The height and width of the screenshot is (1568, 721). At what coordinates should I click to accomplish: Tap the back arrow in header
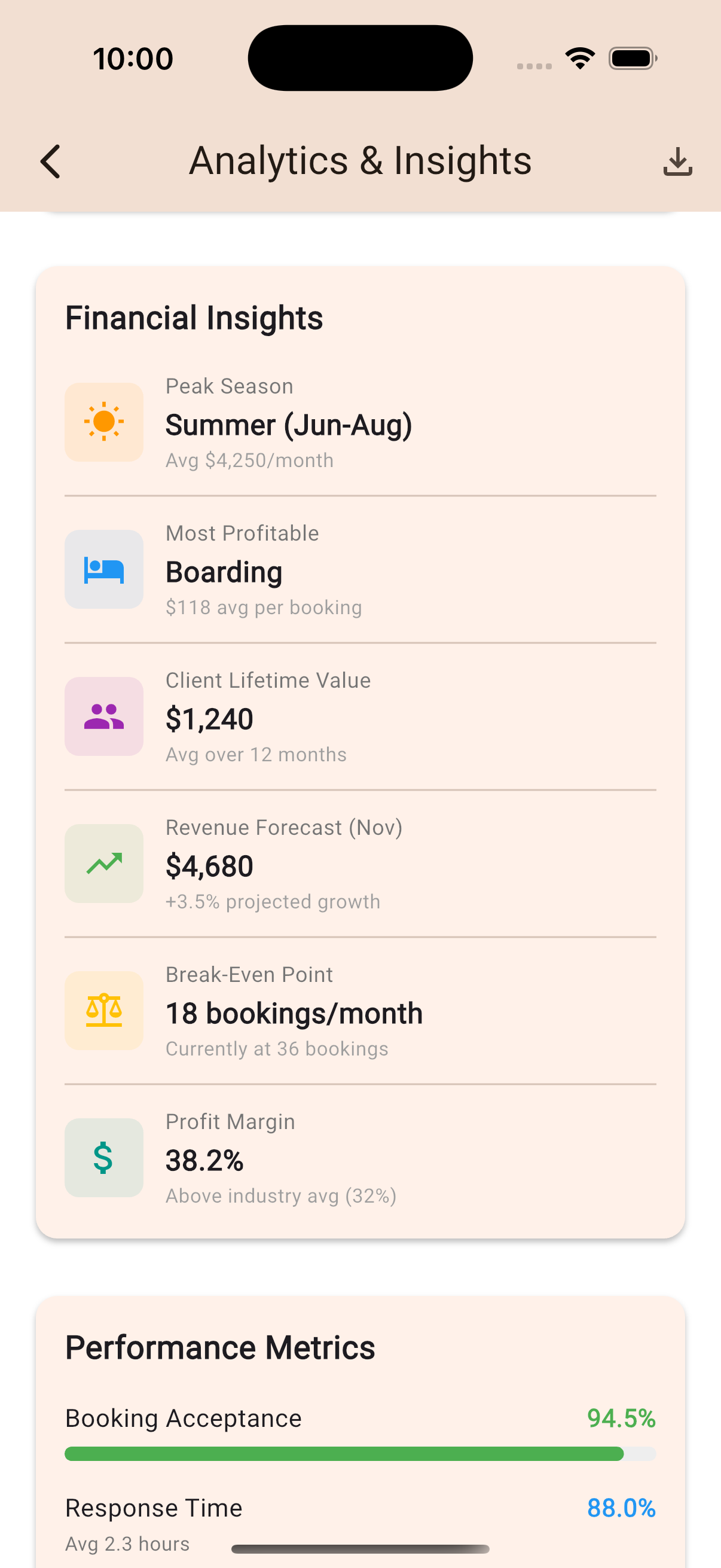click(x=51, y=161)
